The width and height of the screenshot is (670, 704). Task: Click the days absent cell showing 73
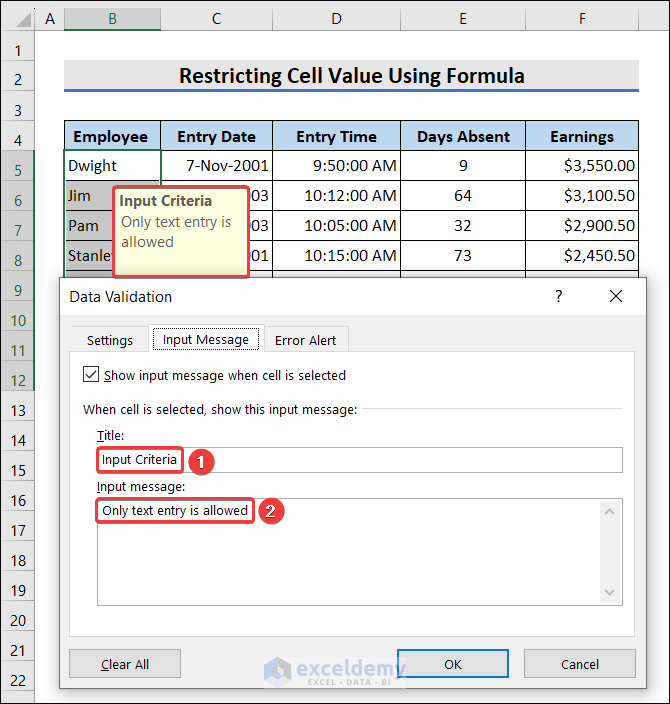click(x=463, y=255)
